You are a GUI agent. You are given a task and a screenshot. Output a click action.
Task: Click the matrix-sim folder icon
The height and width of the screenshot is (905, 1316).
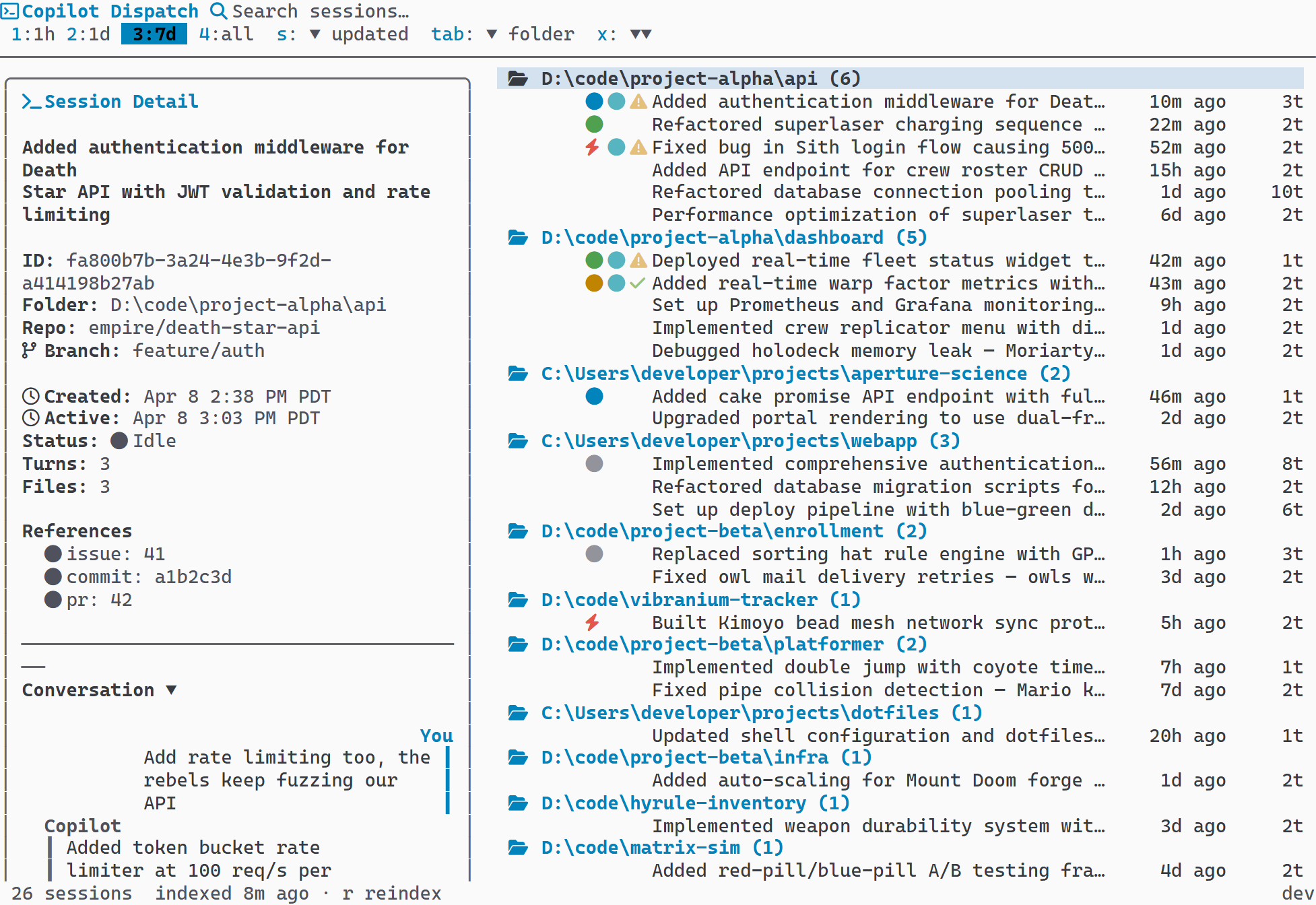click(518, 847)
